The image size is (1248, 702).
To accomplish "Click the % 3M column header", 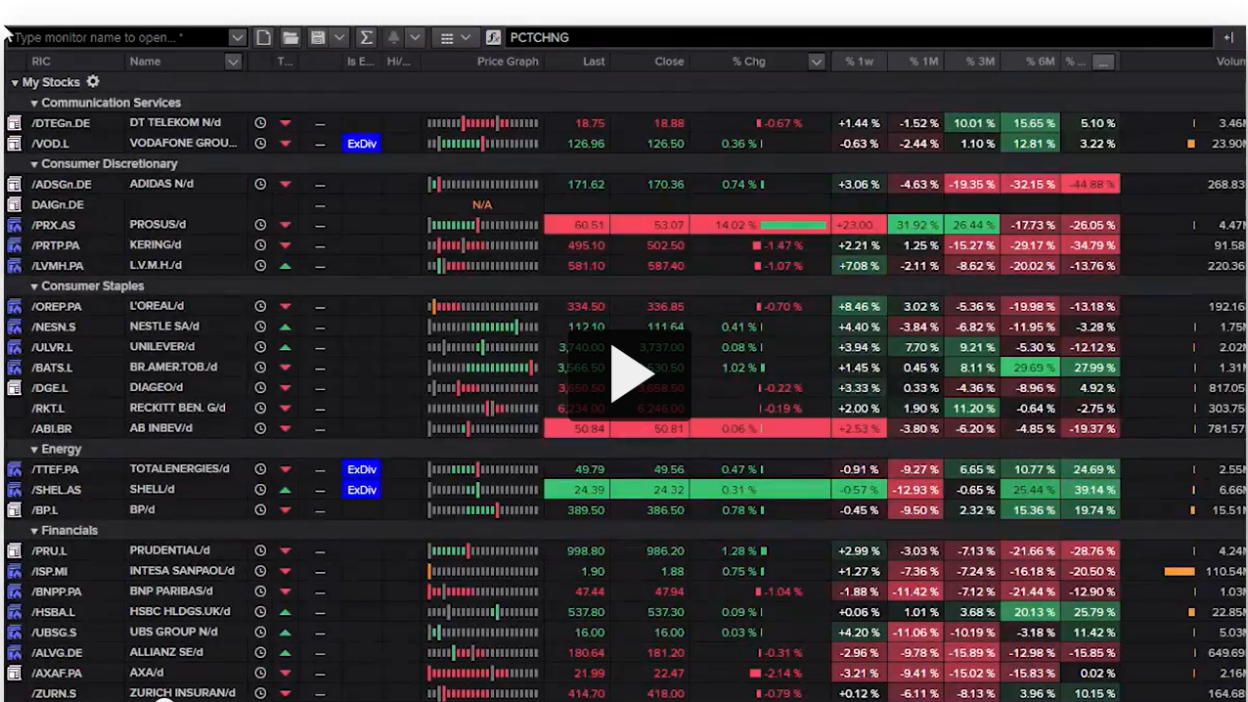I will point(979,62).
